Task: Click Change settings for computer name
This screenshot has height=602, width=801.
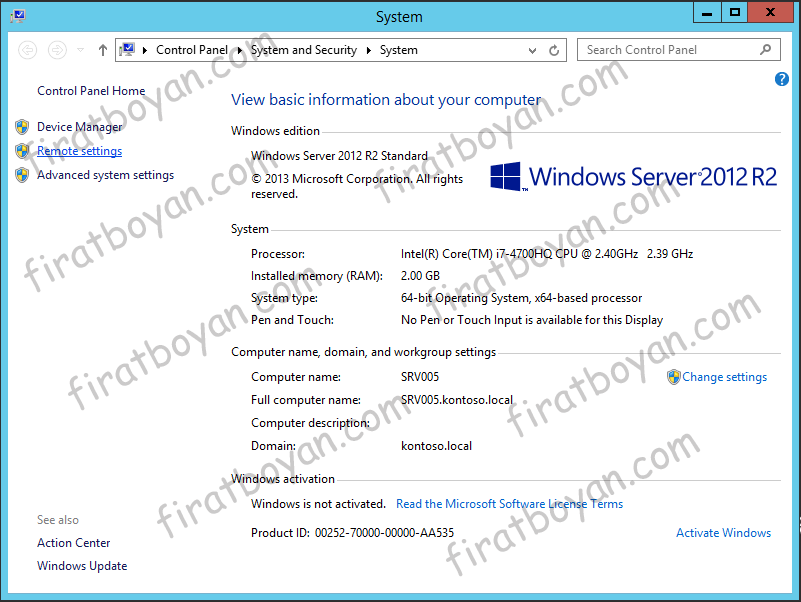Action: pyautogui.click(x=724, y=377)
